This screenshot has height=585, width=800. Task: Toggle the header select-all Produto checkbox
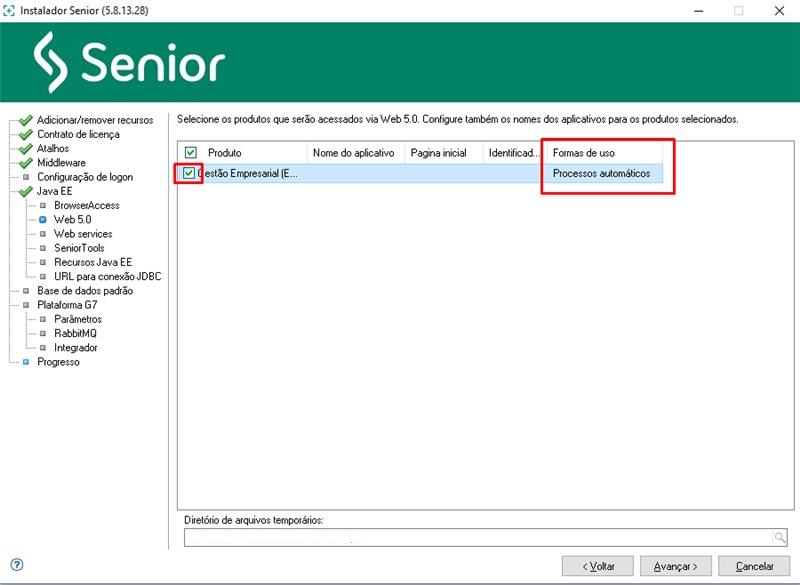click(x=191, y=152)
